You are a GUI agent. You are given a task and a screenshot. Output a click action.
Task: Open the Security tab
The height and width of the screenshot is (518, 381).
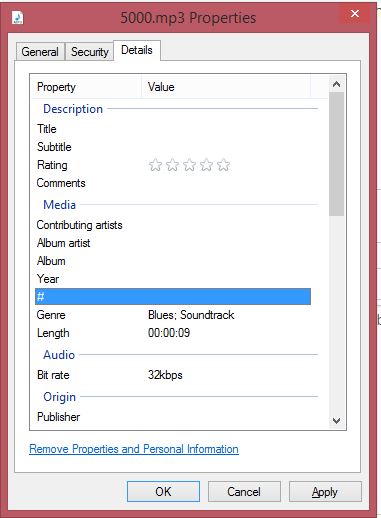[x=90, y=52]
